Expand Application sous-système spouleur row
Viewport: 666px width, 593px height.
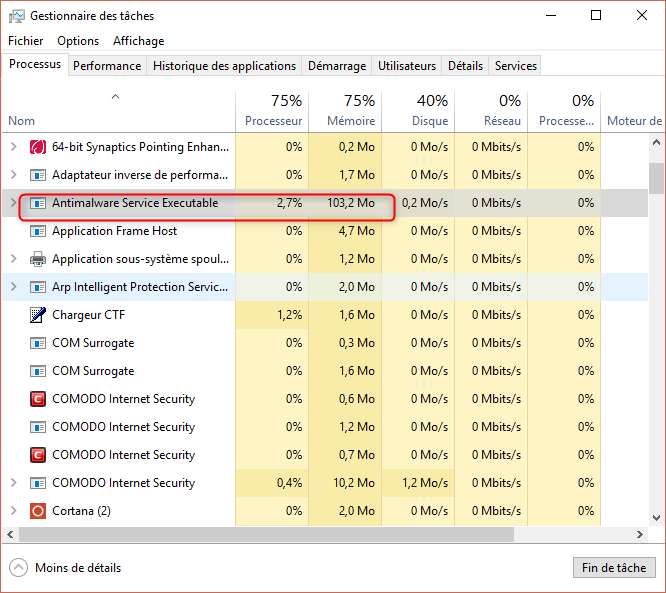pyautogui.click(x=14, y=259)
